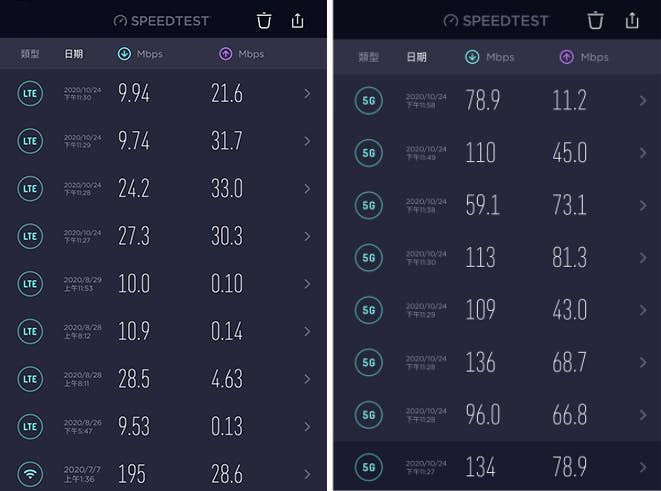The width and height of the screenshot is (661, 491).
Task: Click the LTE badge beside 9.94 Mbps result
Action: 30,94
